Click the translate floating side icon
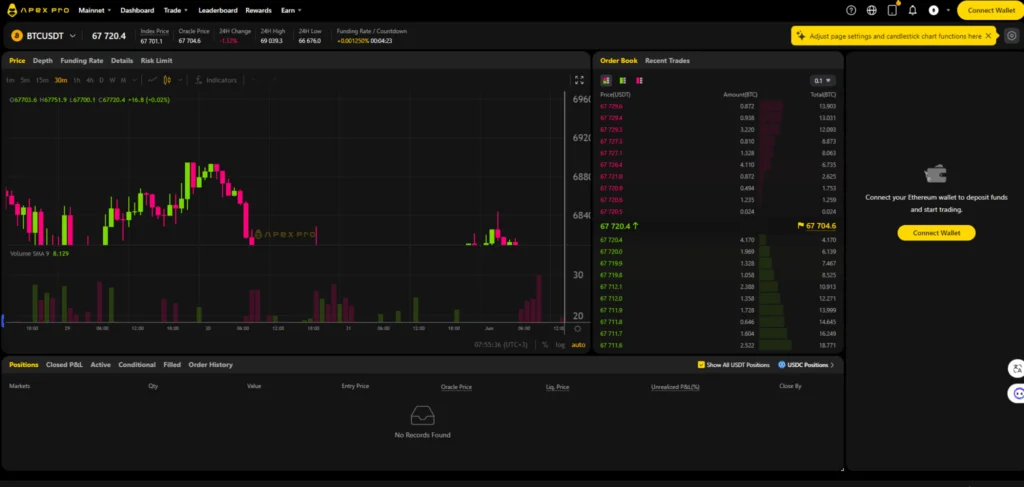Screen dimensions: 1024x487 [1016, 369]
